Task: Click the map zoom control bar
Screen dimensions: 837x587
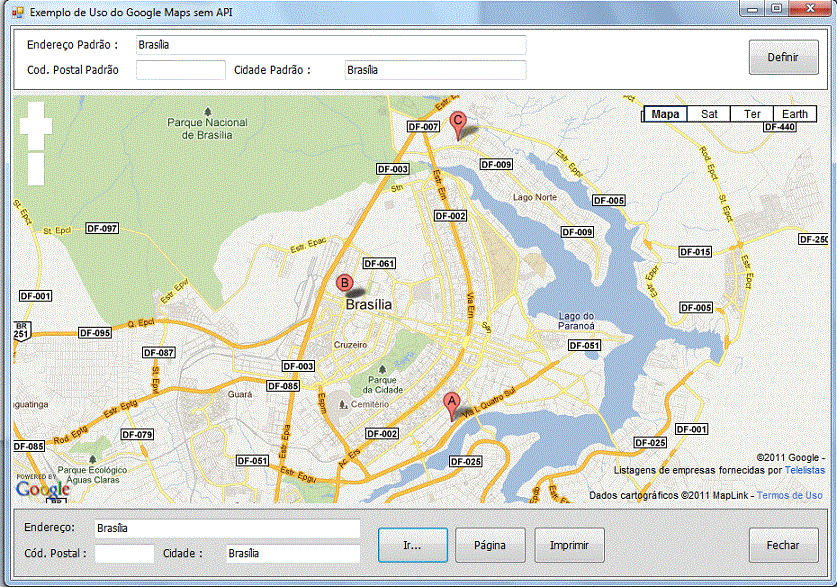Action: coord(36,168)
